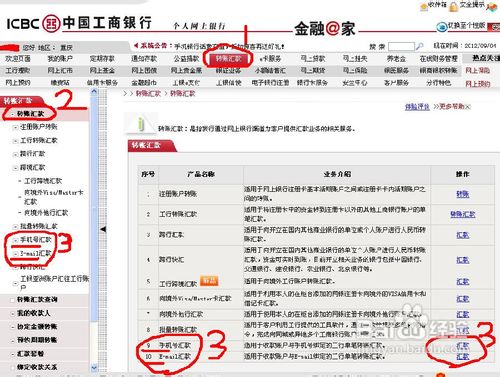The width and height of the screenshot is (500, 377).
Task: Click the ICBC logo in header
Action: 51,23
